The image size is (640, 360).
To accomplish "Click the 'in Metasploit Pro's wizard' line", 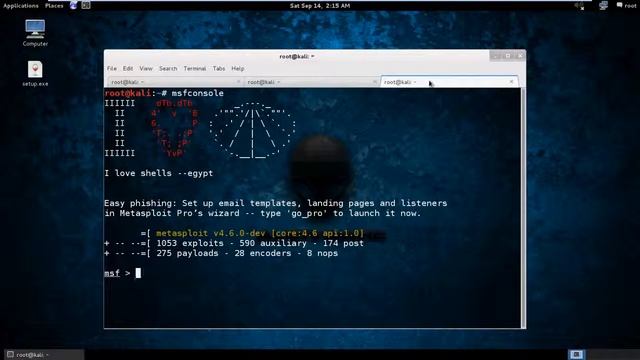I will coord(262,213).
